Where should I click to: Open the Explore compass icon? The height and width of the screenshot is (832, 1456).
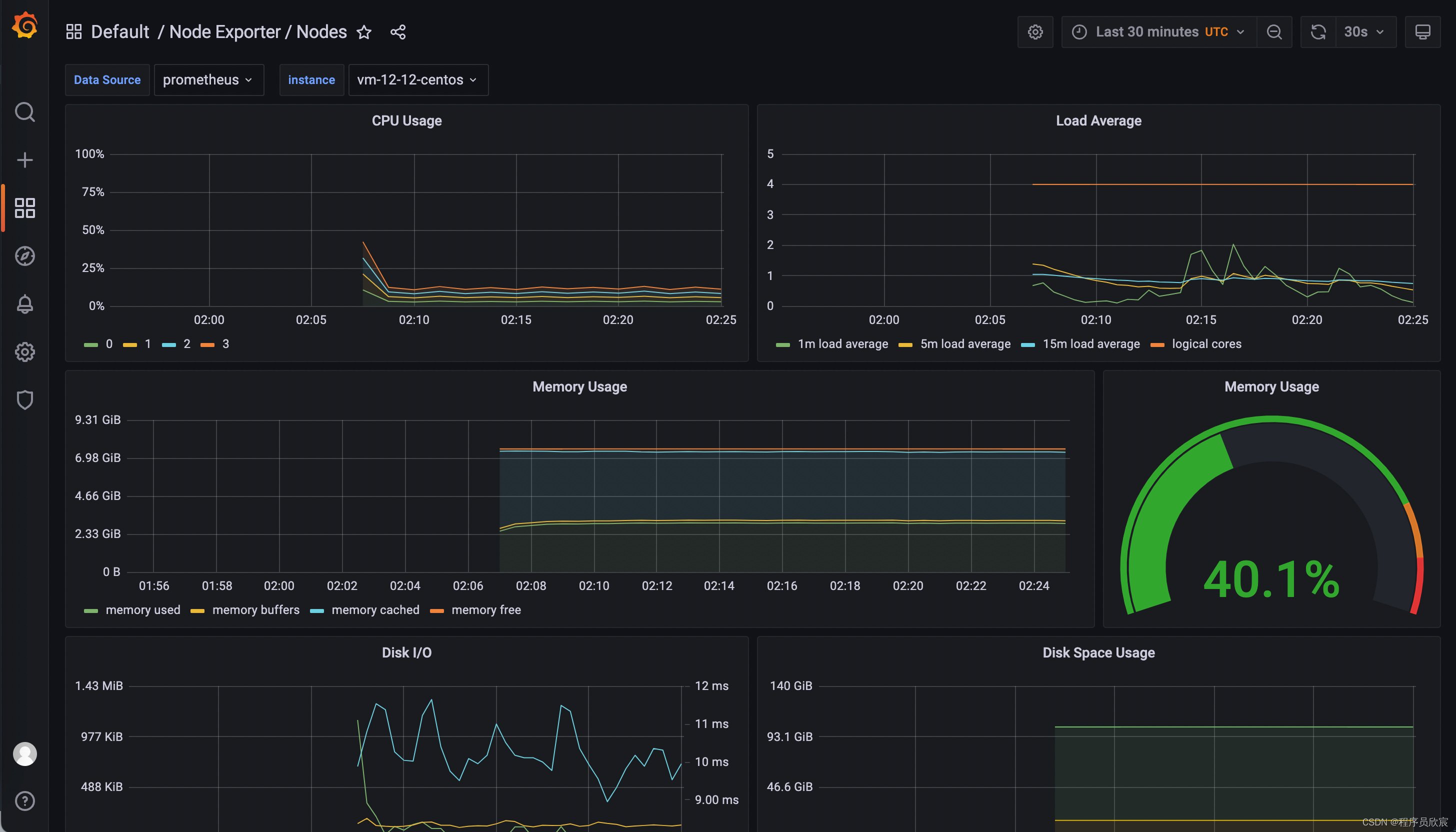24,256
